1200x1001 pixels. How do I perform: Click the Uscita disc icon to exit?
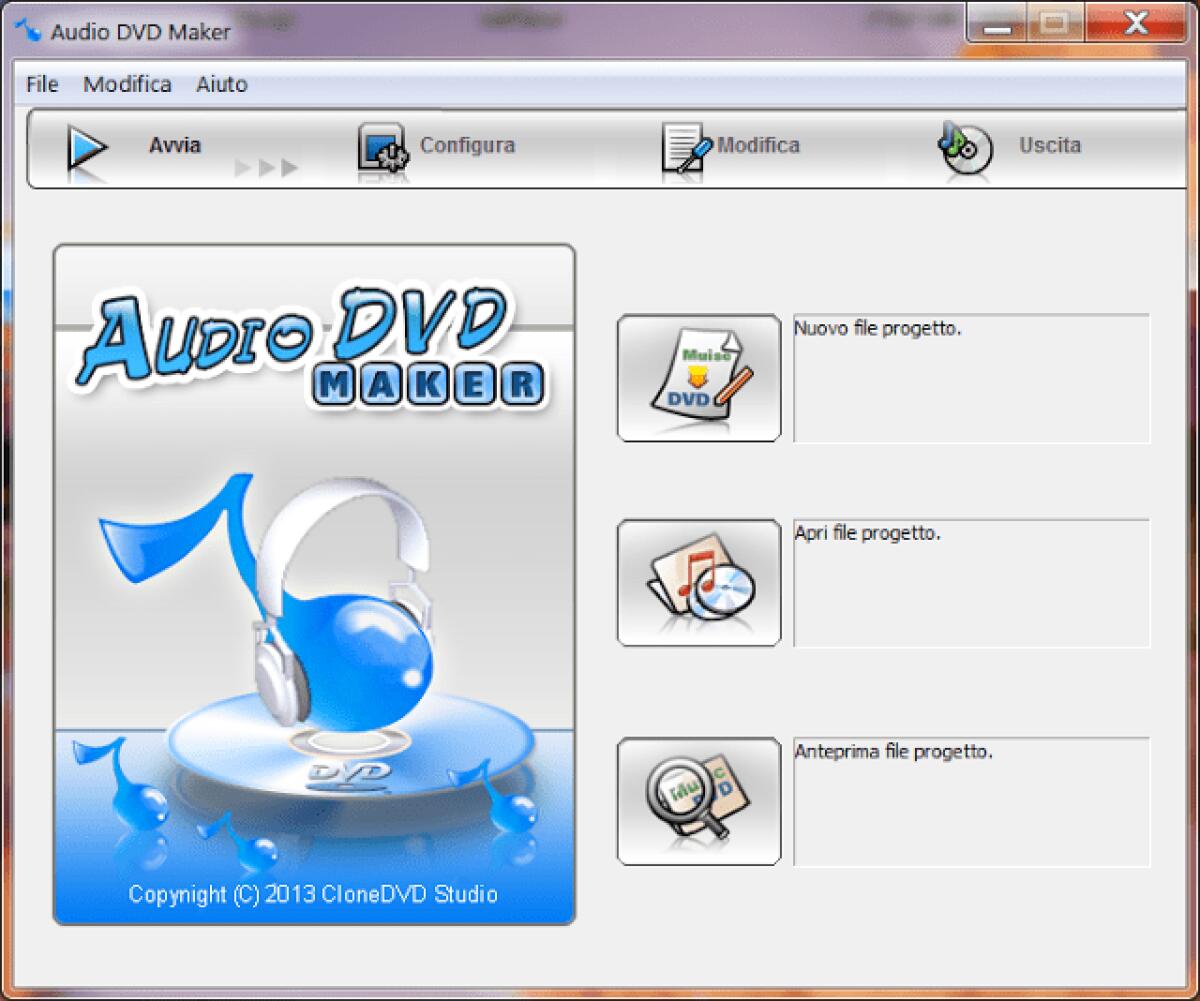pos(962,145)
